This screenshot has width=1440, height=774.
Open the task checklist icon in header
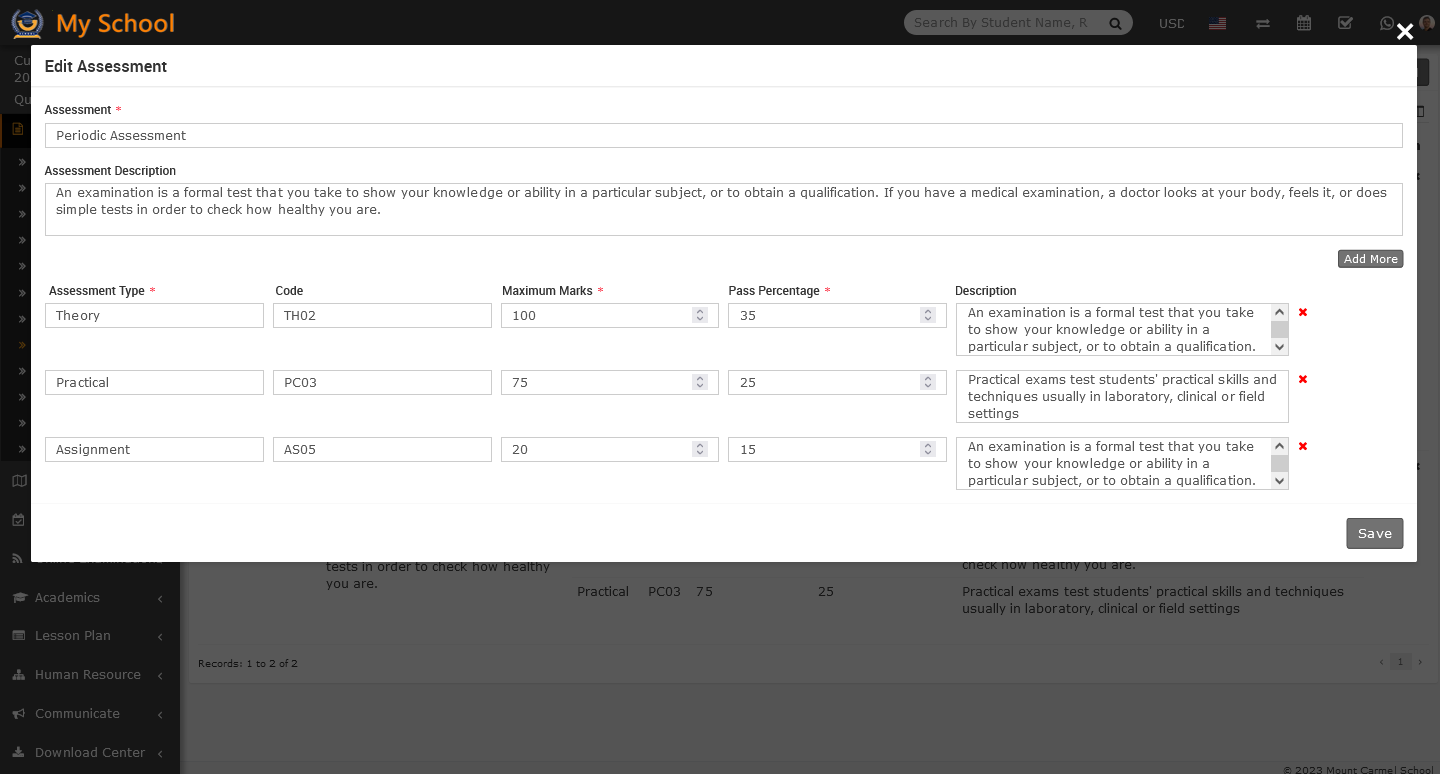tap(1345, 23)
